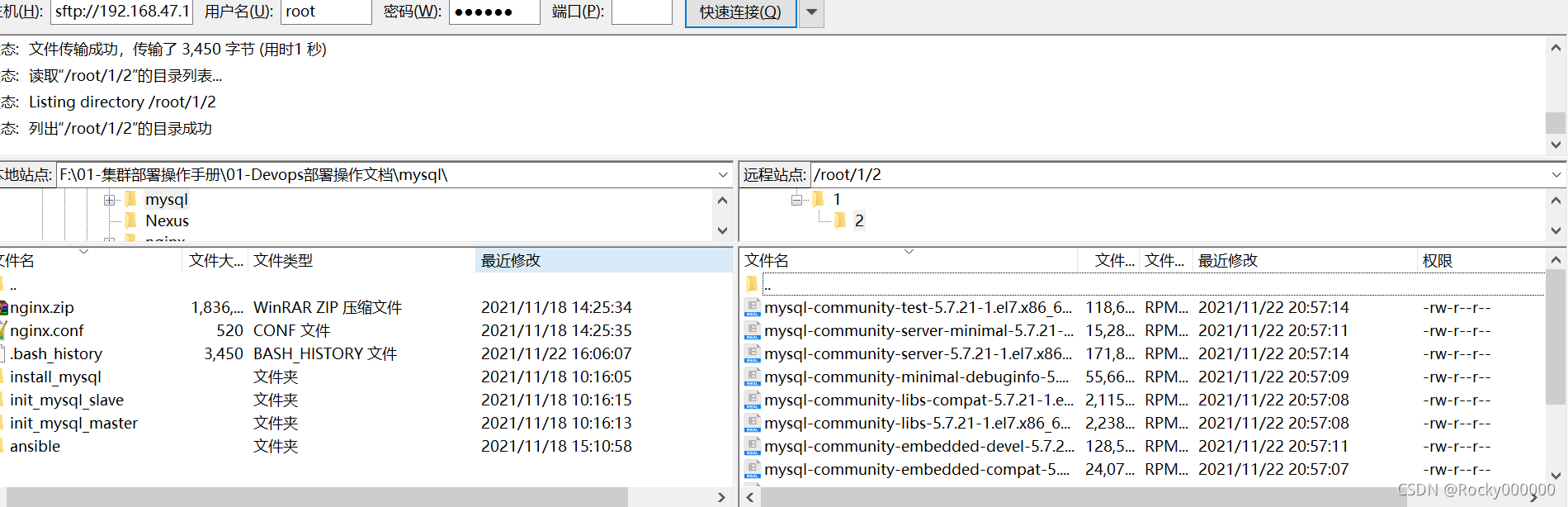Open the local site path dropdown
This screenshot has width=1568, height=507.
pos(723,175)
